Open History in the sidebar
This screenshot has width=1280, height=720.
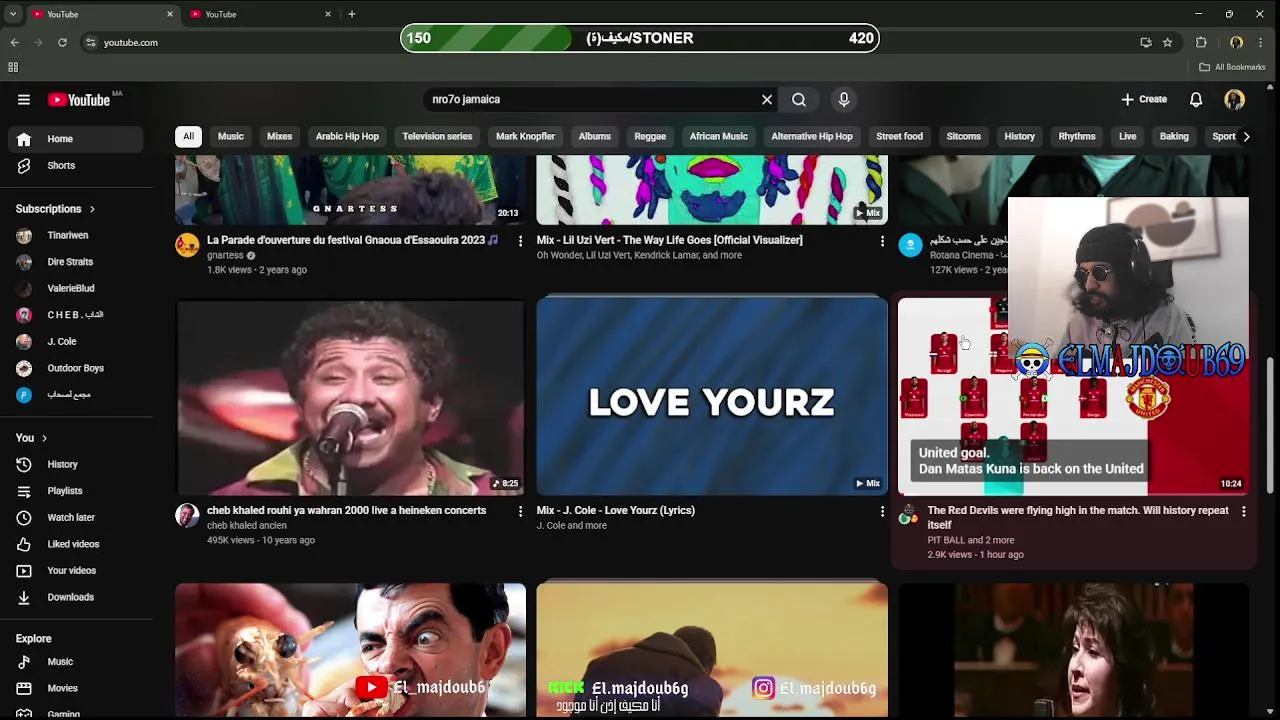click(77, 464)
